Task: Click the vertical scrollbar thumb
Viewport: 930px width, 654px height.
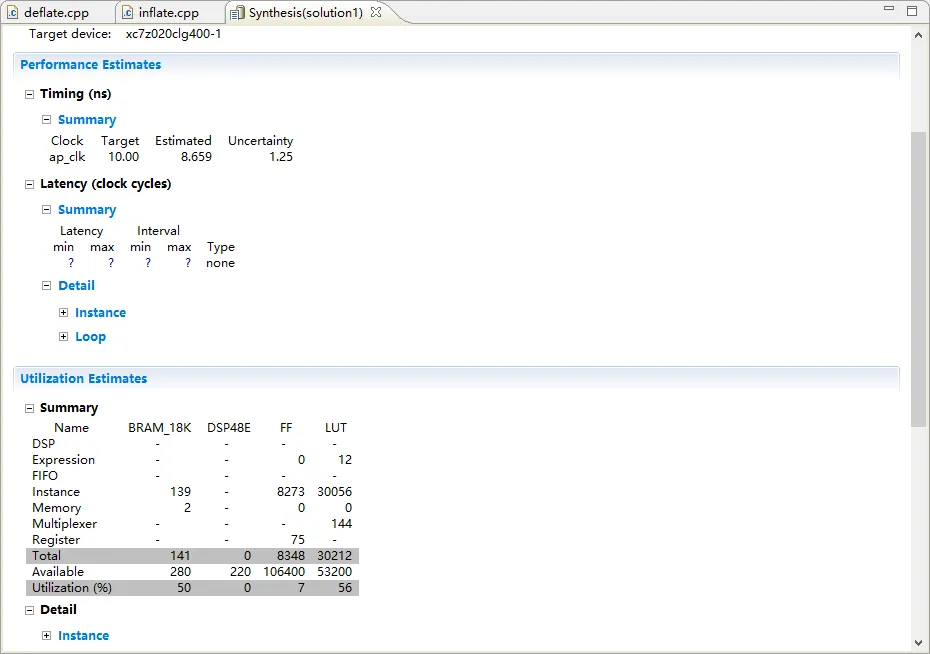Action: coord(918,280)
